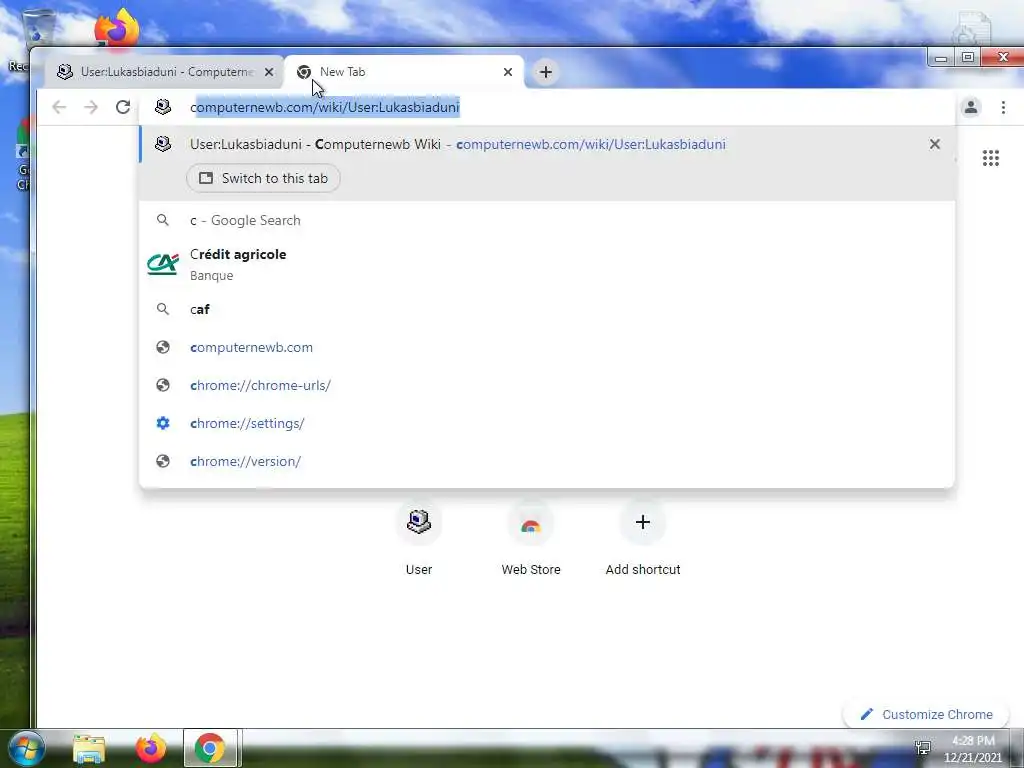
Task: Click the browser back arrow
Action: tap(59, 107)
